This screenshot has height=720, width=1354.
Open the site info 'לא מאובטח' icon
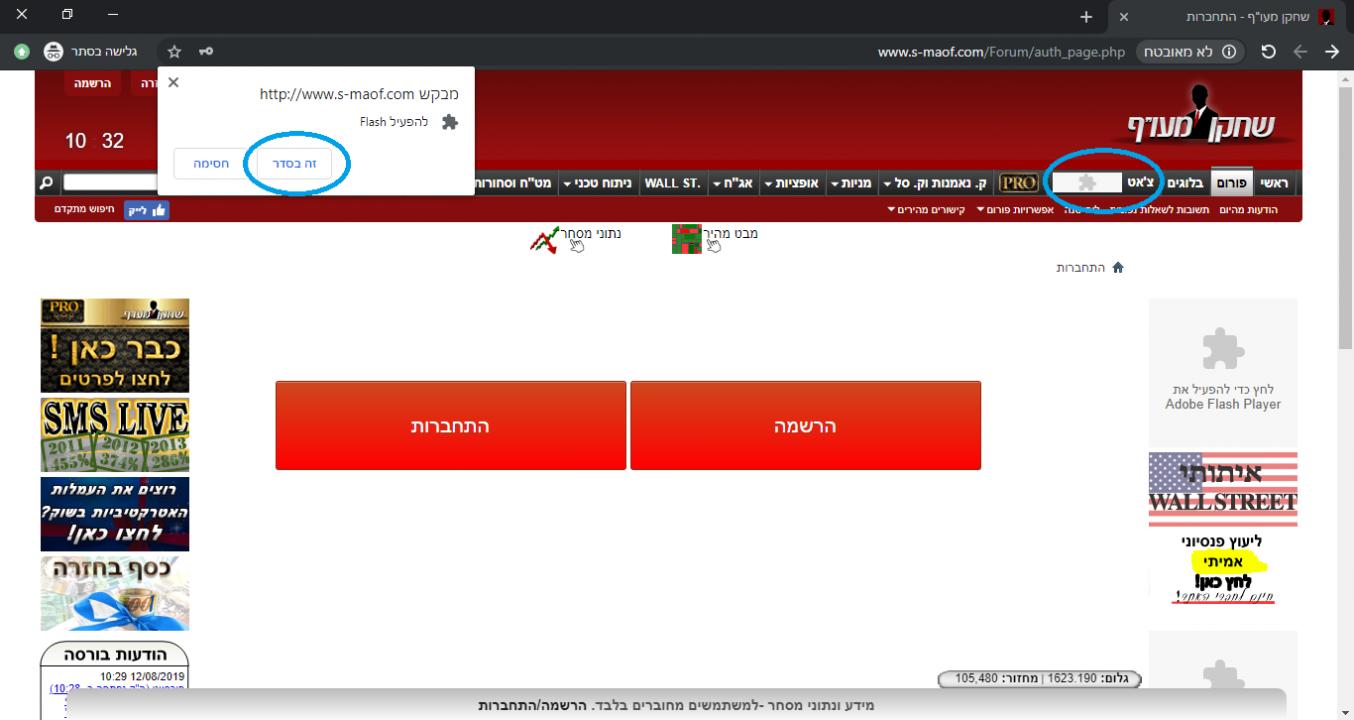coord(1230,52)
